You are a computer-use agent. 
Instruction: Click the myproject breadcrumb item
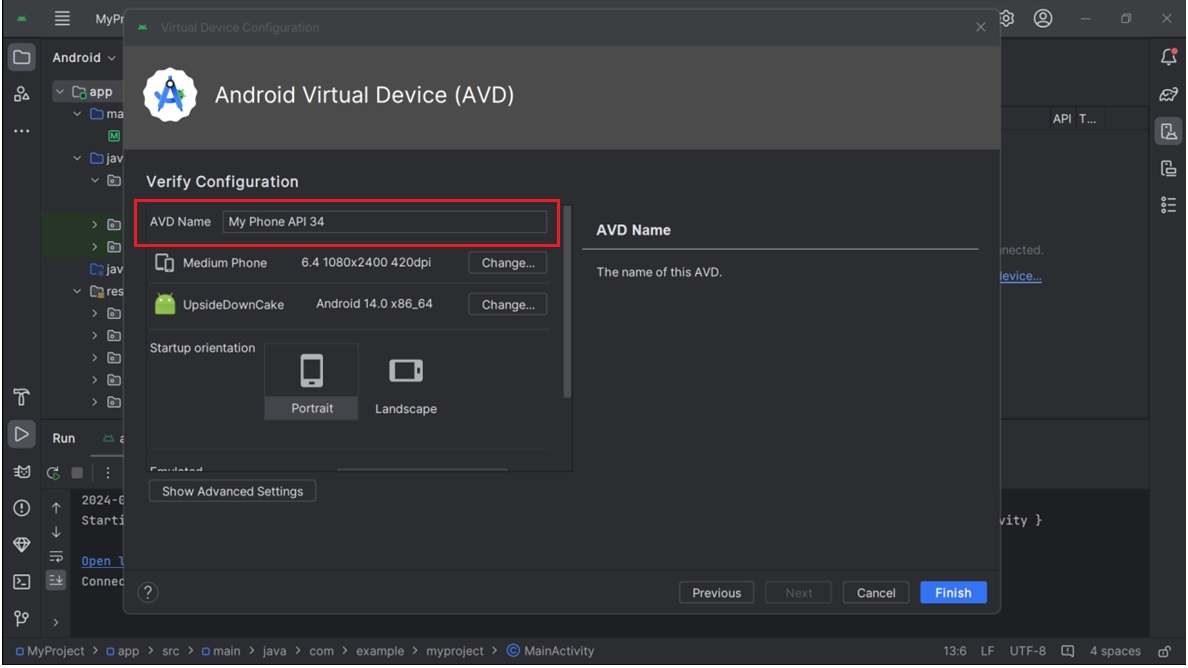coord(455,651)
